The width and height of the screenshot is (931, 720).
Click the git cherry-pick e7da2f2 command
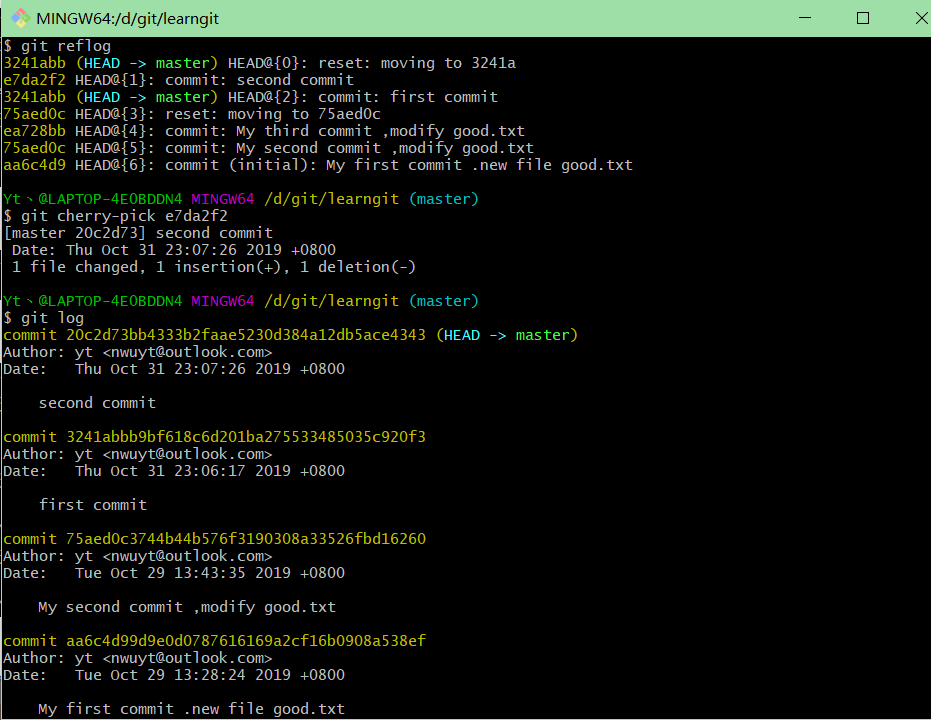click(115, 216)
